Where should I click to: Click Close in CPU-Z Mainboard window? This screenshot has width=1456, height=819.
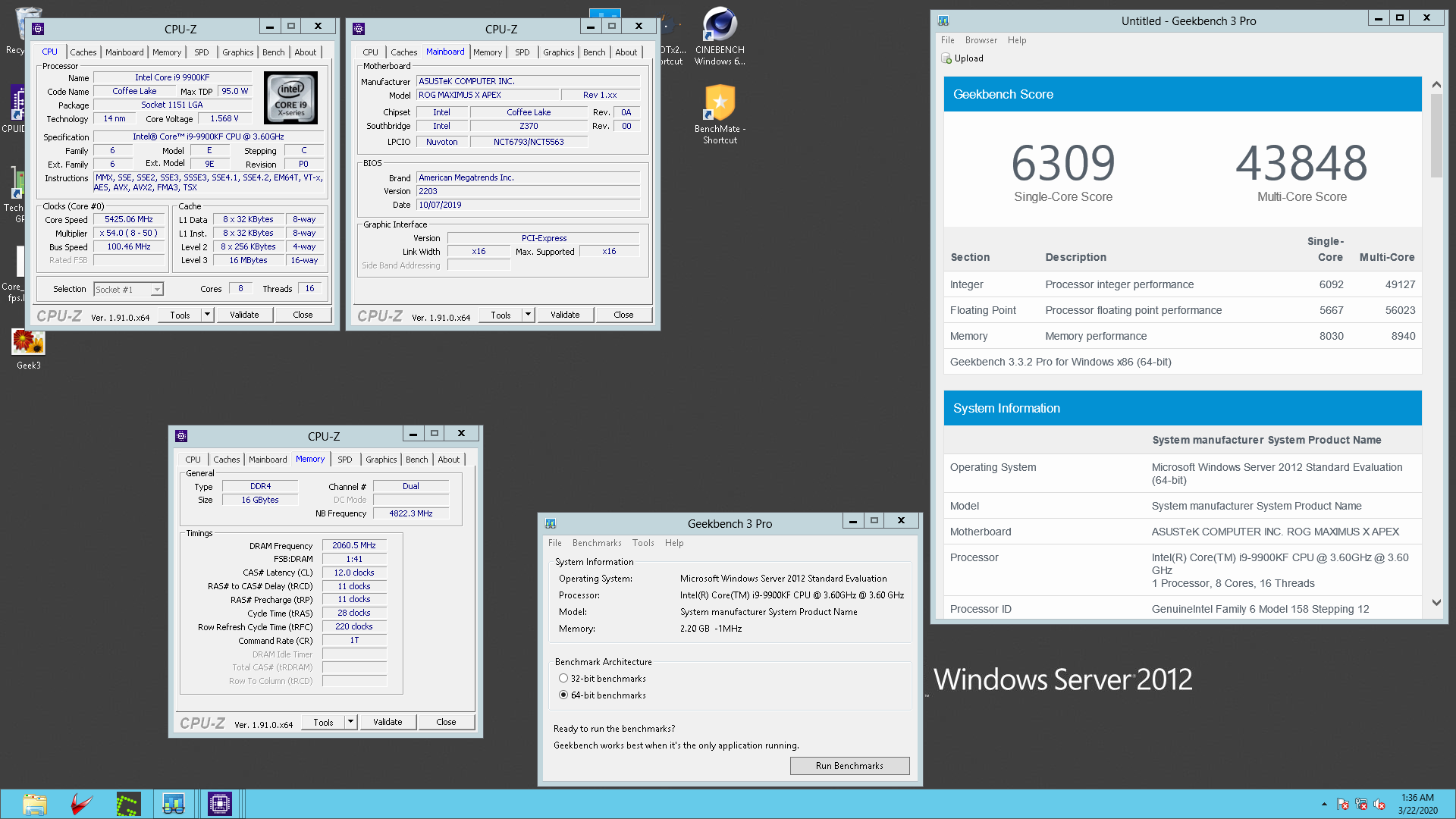[623, 315]
